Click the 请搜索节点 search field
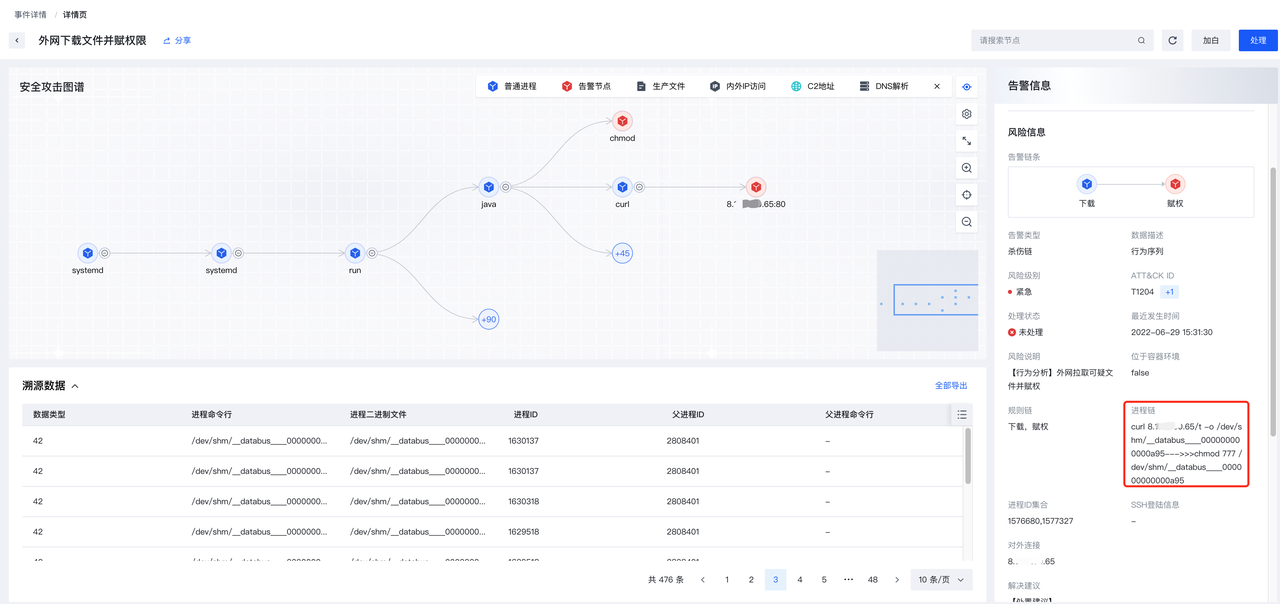The image size is (1280, 604). pos(1055,40)
